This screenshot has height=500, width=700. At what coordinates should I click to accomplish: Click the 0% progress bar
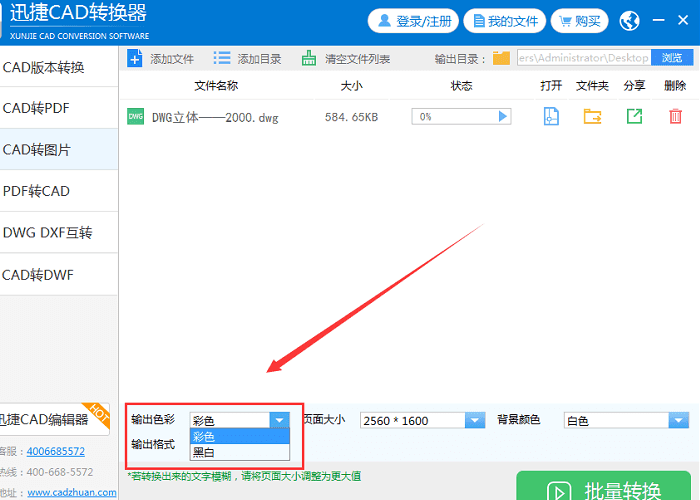pyautogui.click(x=461, y=117)
